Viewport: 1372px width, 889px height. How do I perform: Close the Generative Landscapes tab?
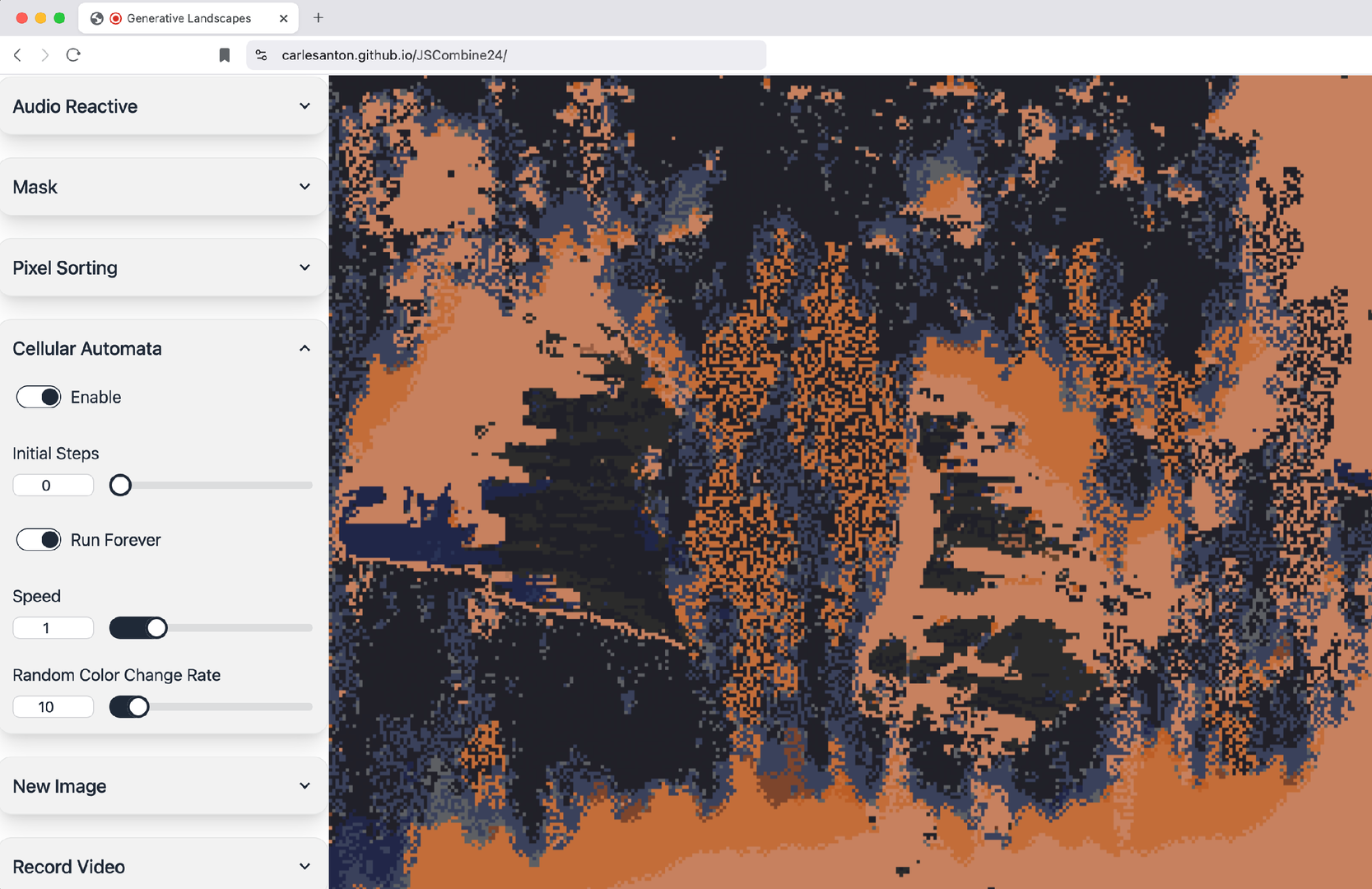283,18
